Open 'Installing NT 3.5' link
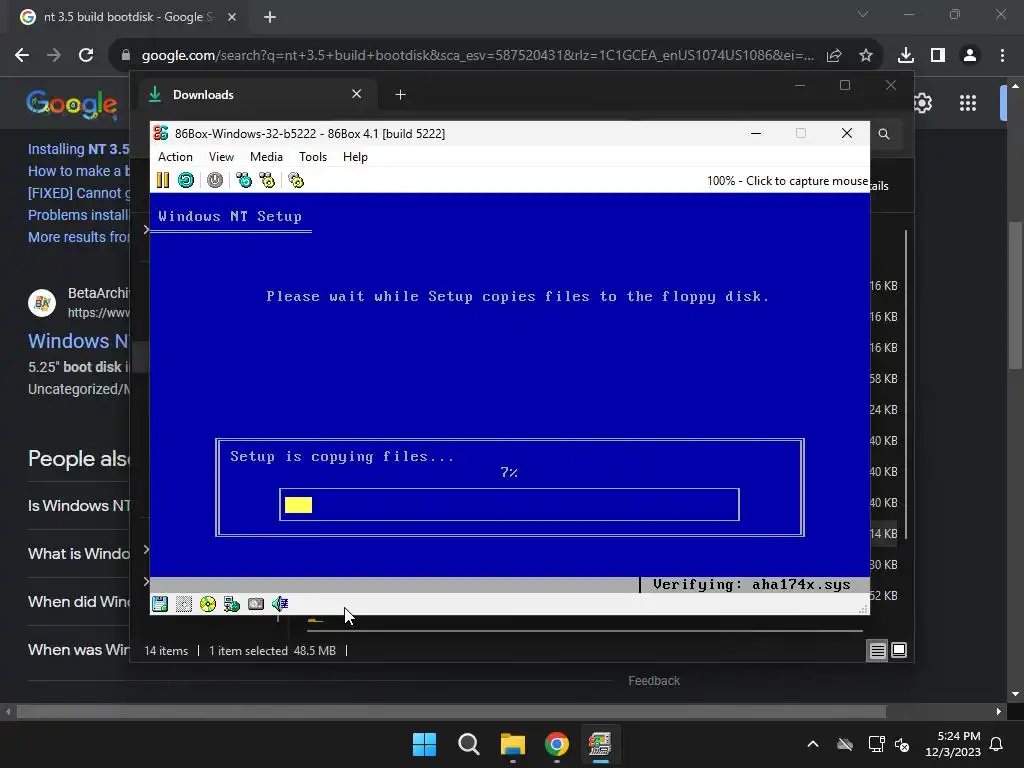The height and width of the screenshot is (768, 1024). tap(78, 149)
